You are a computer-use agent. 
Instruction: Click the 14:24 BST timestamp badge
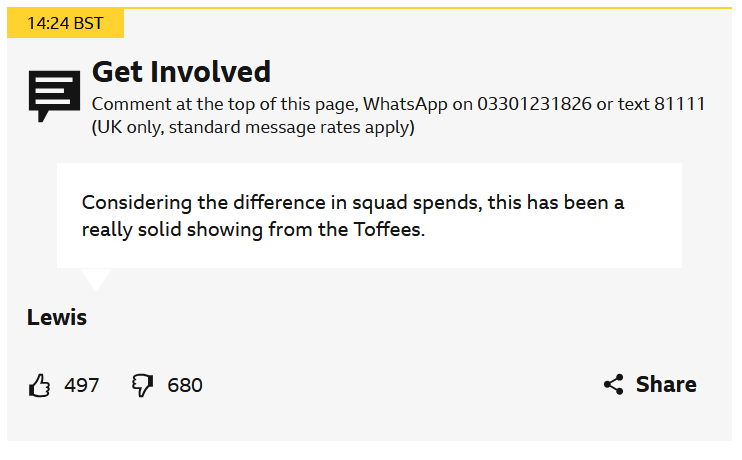point(65,23)
